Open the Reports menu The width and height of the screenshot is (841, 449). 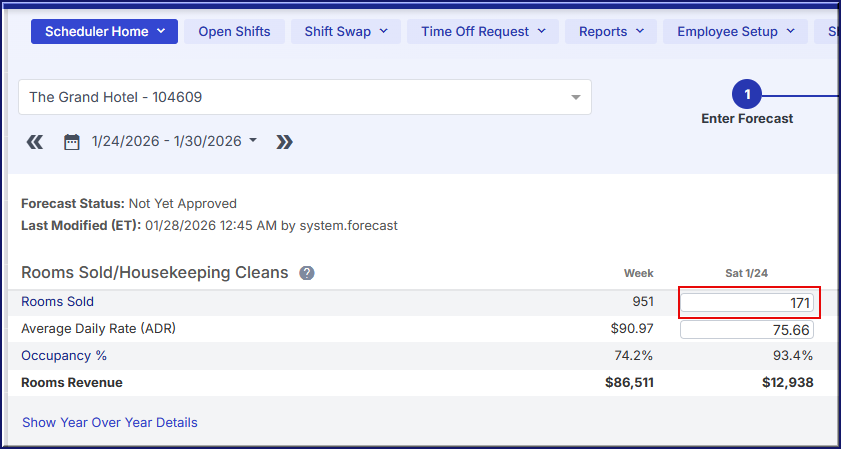click(x=610, y=31)
